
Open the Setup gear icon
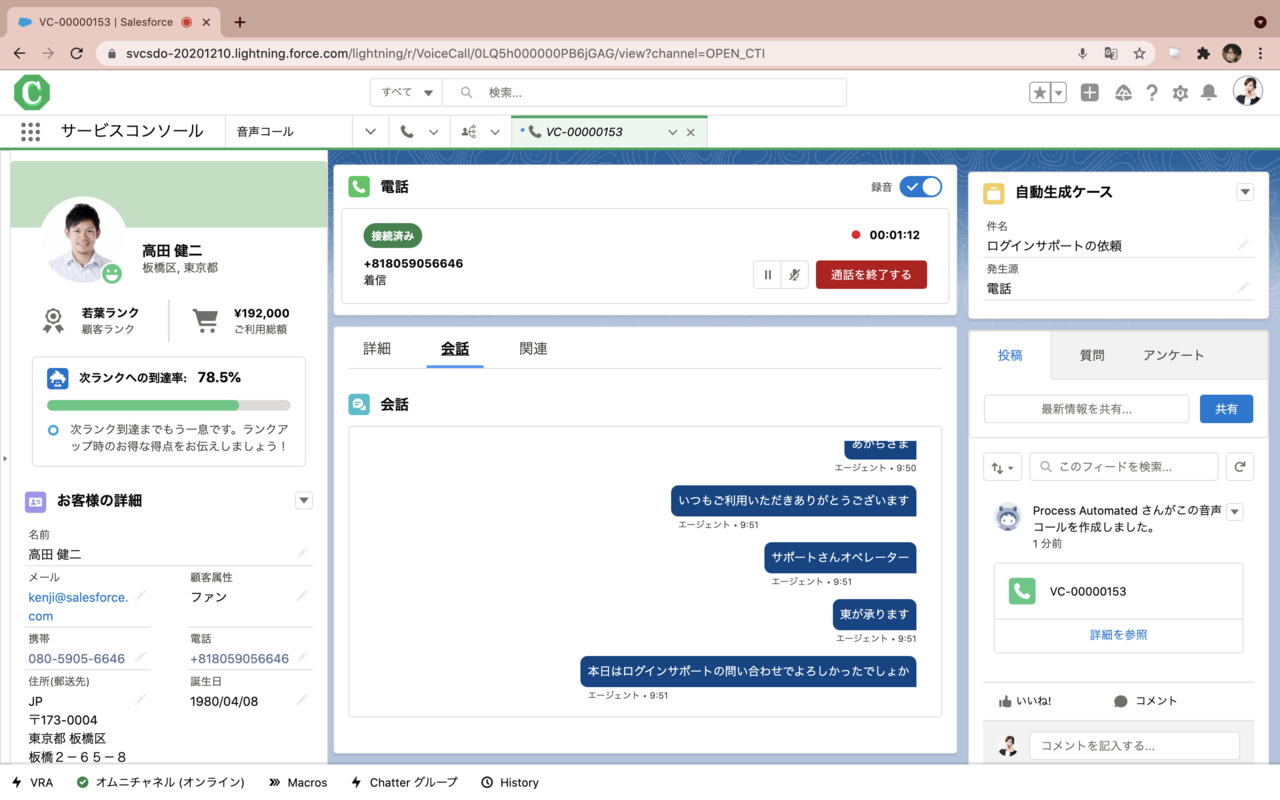coord(1180,93)
